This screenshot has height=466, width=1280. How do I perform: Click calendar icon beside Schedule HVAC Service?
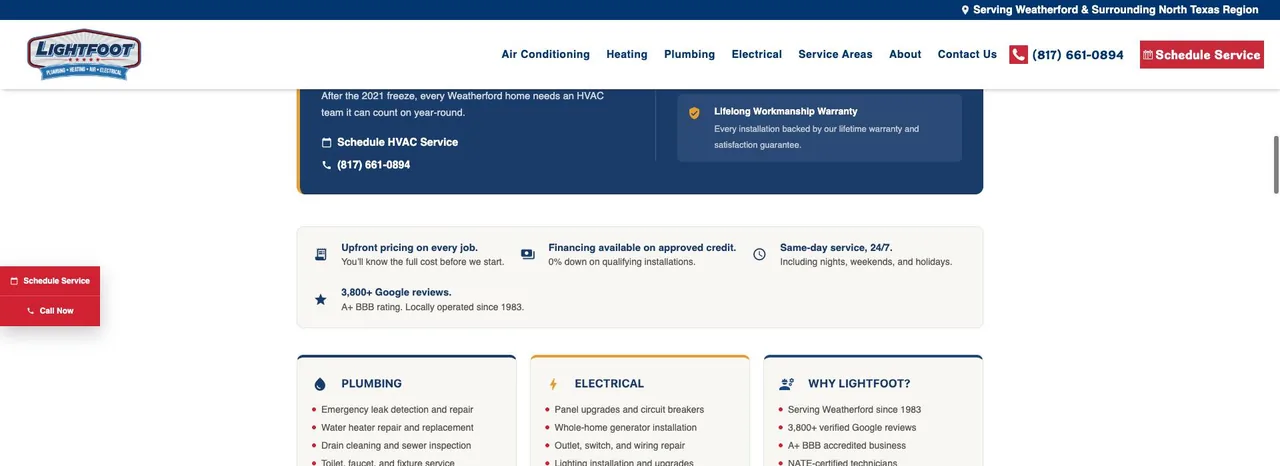click(x=326, y=143)
